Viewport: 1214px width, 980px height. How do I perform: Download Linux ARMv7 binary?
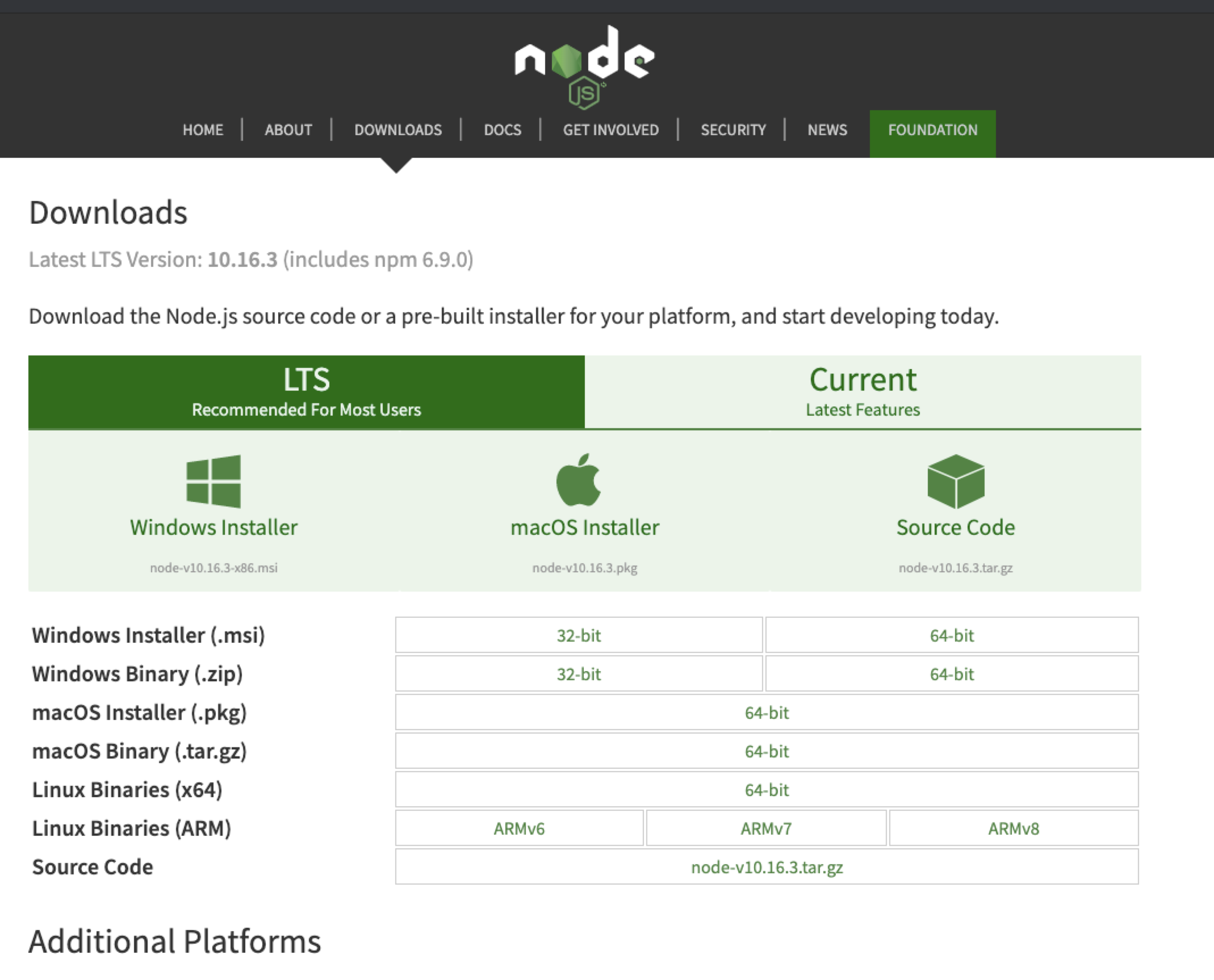(x=765, y=828)
